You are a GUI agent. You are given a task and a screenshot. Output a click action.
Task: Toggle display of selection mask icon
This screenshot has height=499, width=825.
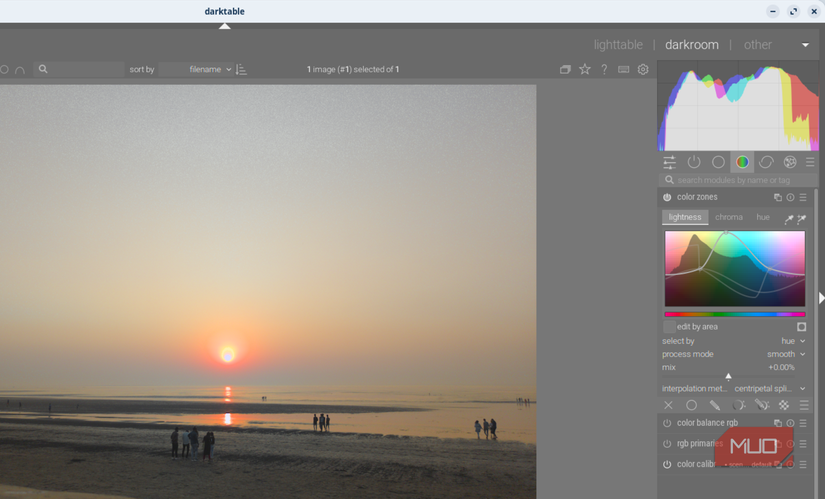[801, 327]
